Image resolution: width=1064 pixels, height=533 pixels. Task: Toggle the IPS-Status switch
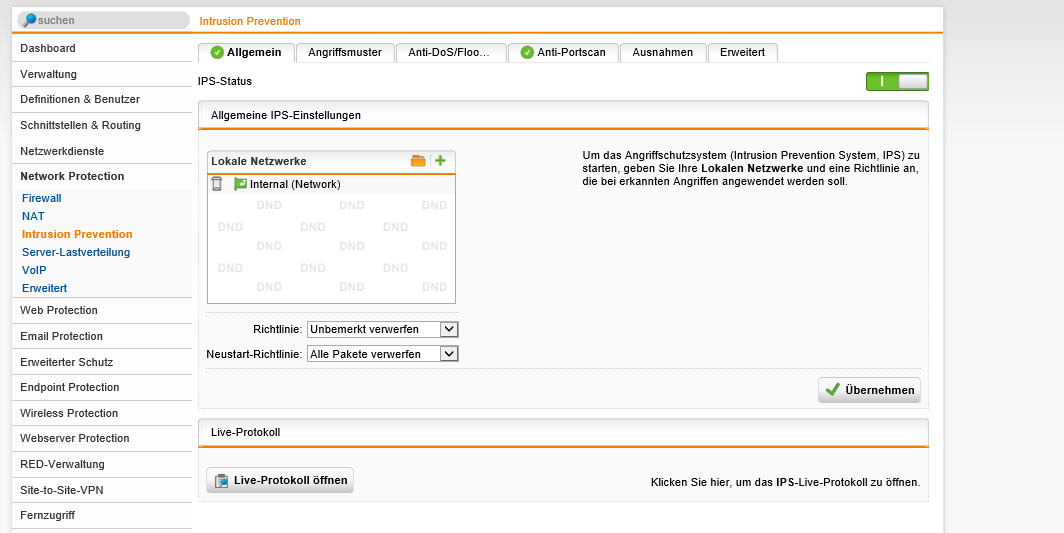pyautogui.click(x=897, y=82)
